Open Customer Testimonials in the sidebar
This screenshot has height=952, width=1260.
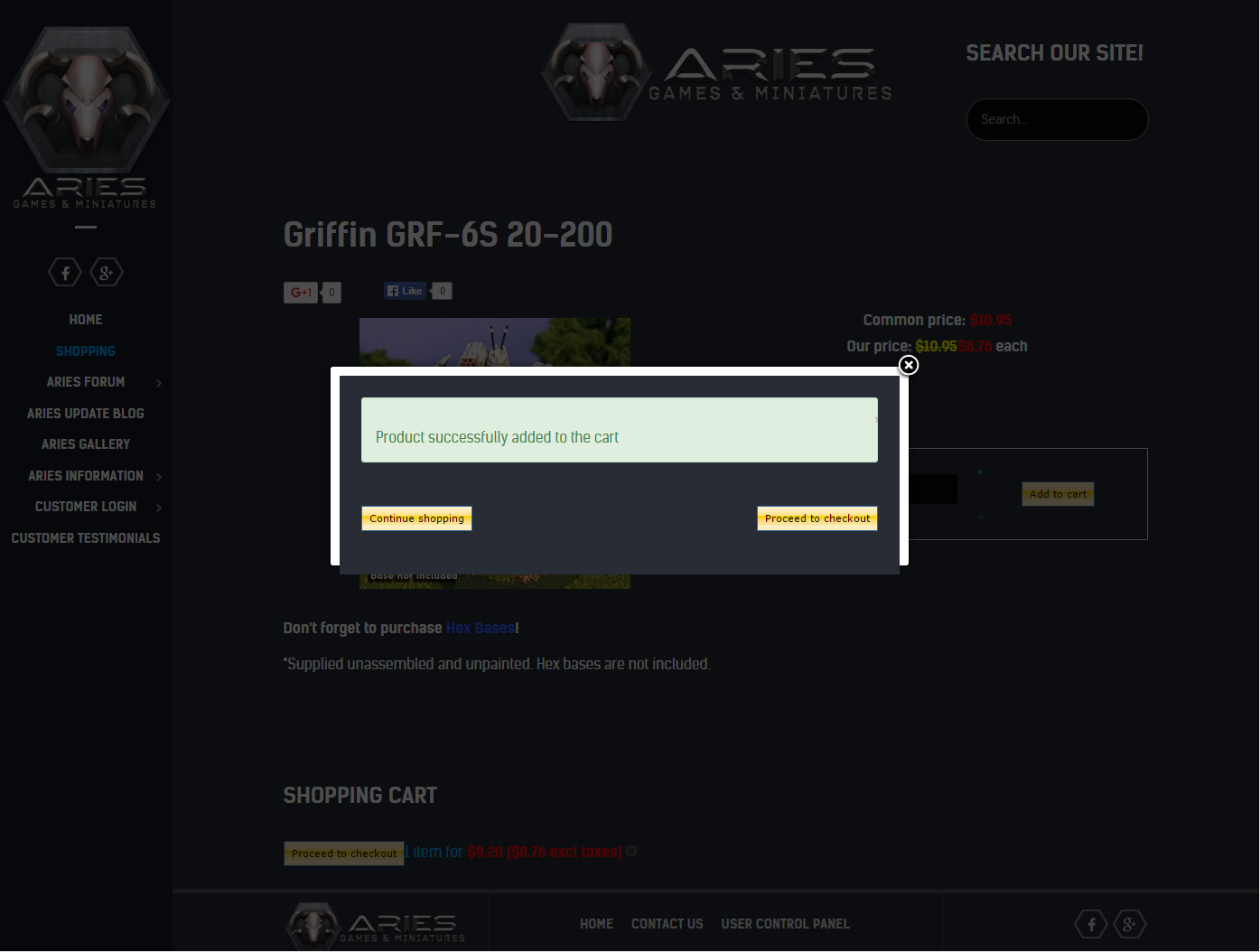point(86,538)
